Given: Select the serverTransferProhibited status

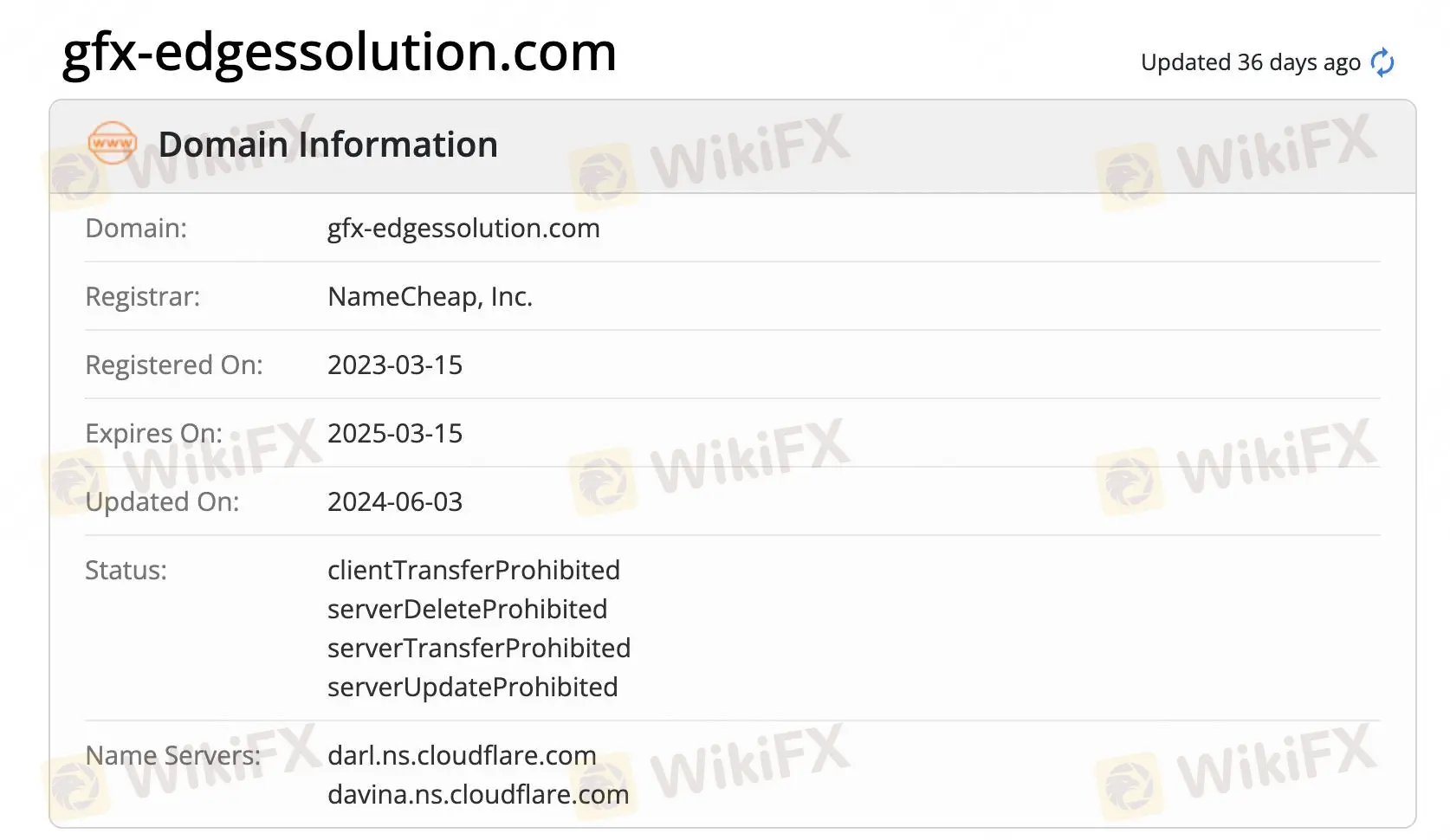Looking at the screenshot, I should point(479,649).
